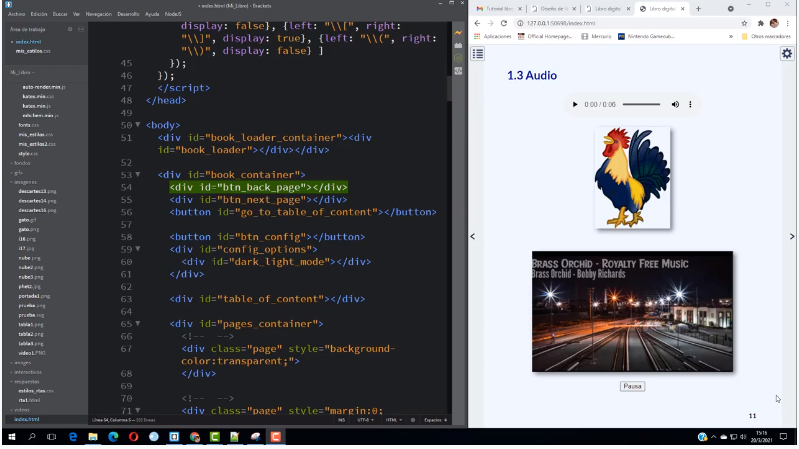Expand the fondos folder
The height and width of the screenshot is (449, 799).
(21, 163)
